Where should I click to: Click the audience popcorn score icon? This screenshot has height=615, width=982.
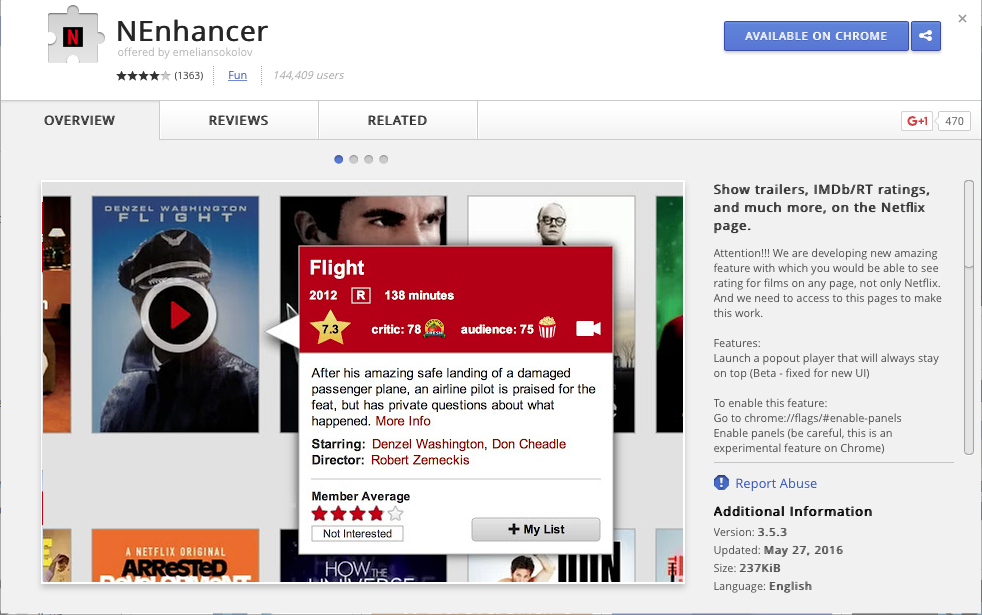tap(547, 328)
